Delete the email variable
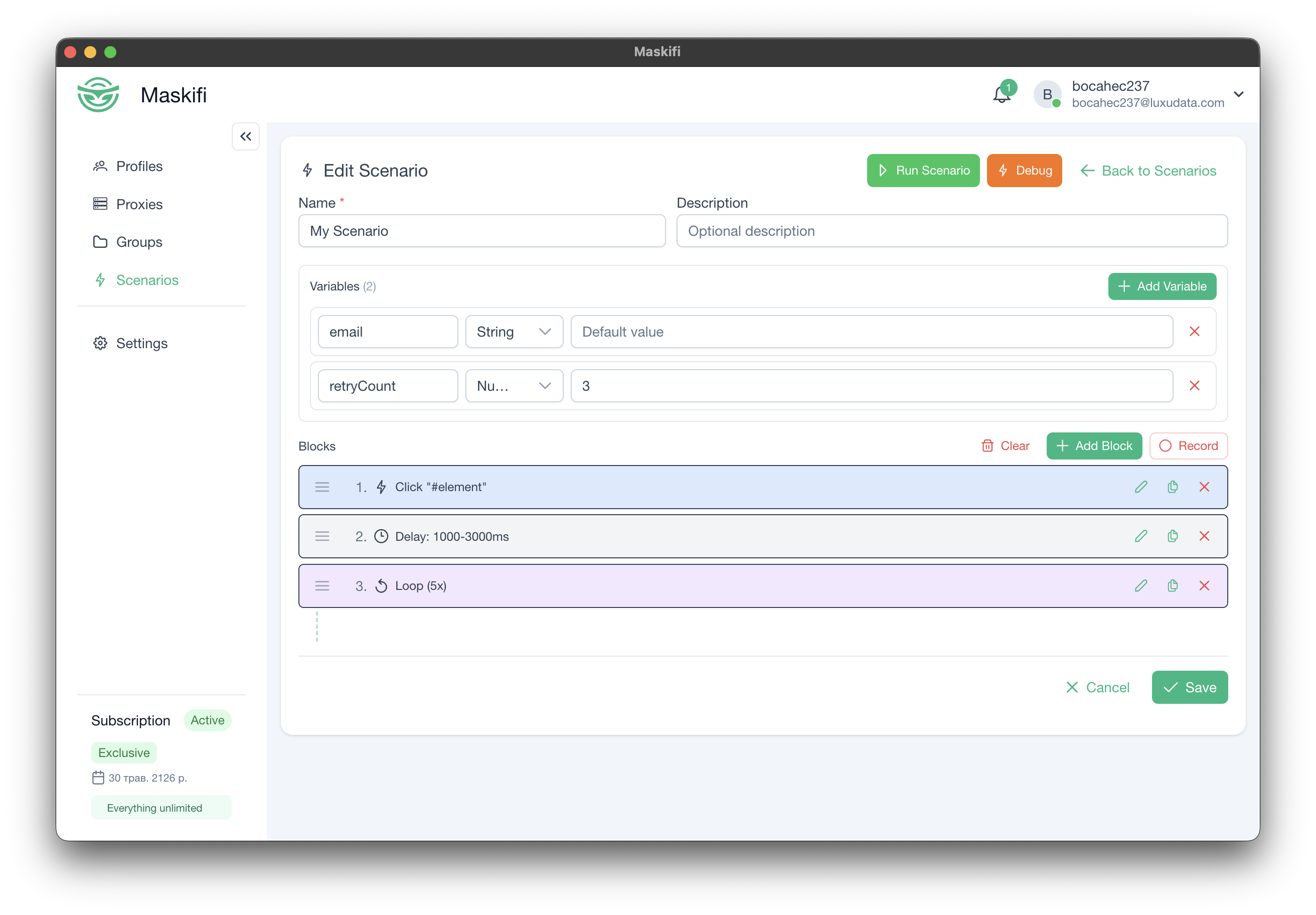1316x915 pixels. point(1195,332)
